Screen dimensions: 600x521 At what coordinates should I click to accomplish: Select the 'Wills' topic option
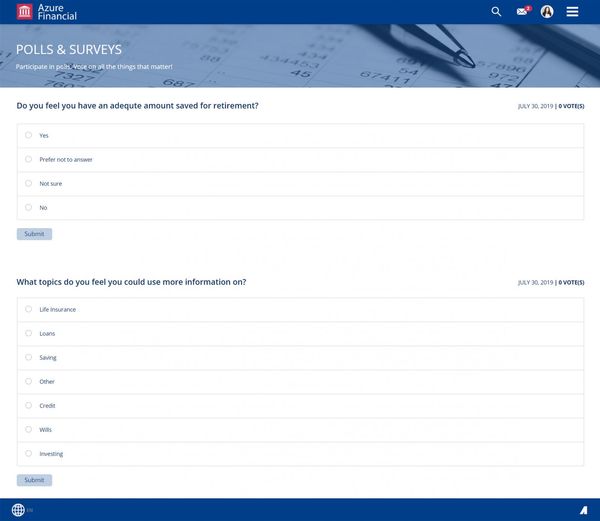pyautogui.click(x=29, y=429)
